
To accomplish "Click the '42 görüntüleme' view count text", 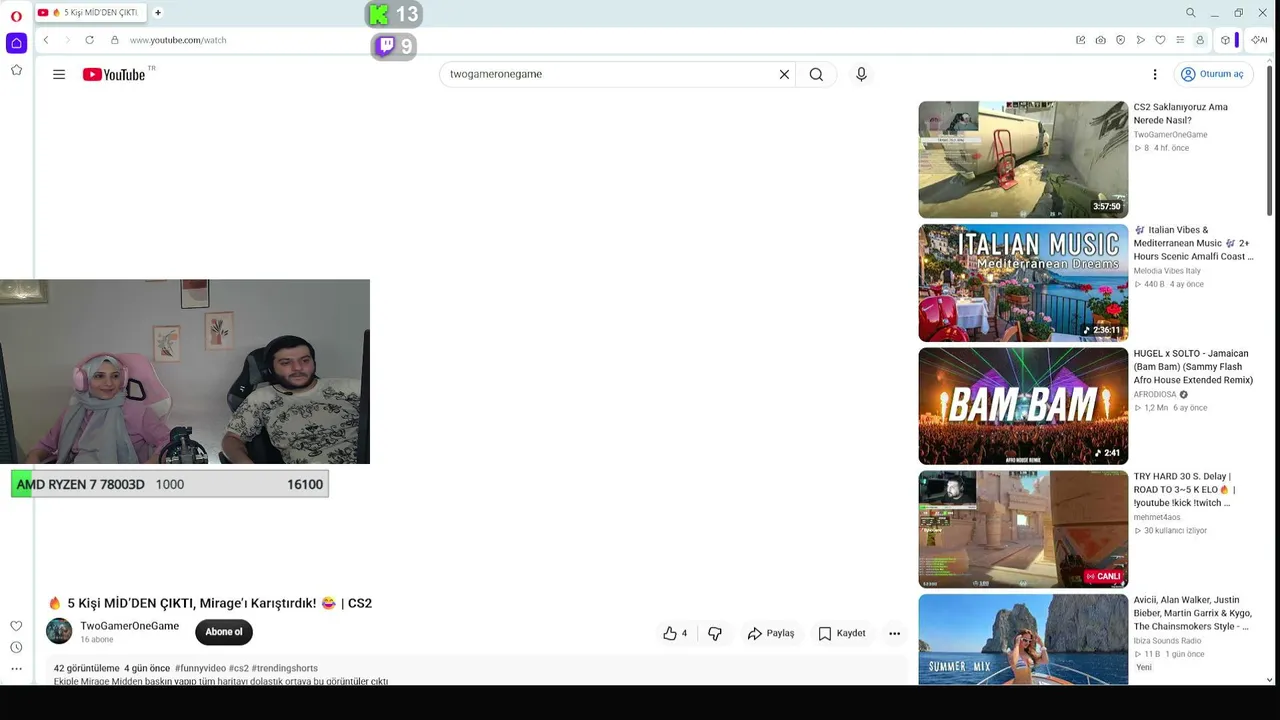I will 87,668.
